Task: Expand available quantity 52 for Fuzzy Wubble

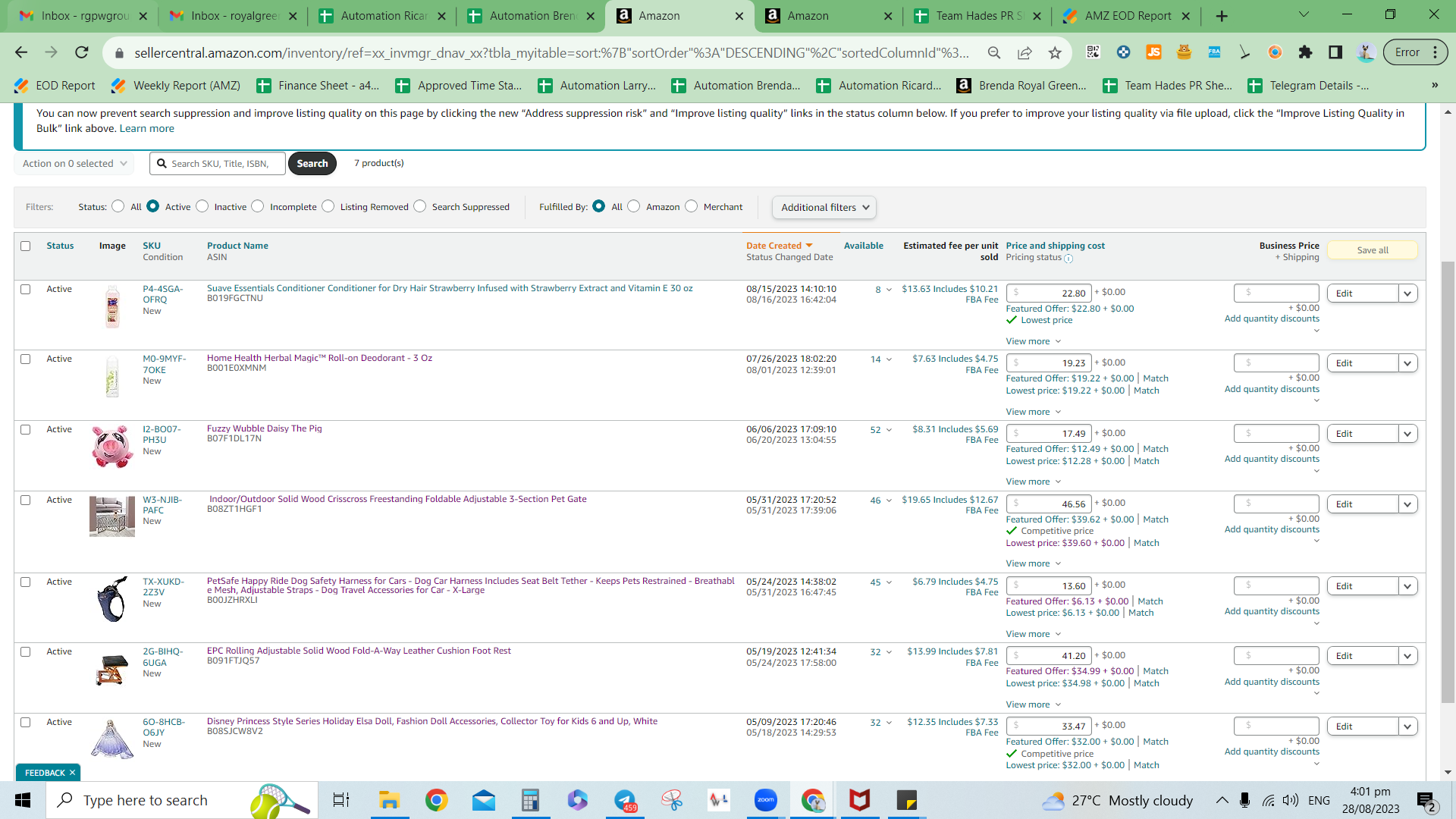Action: click(881, 430)
